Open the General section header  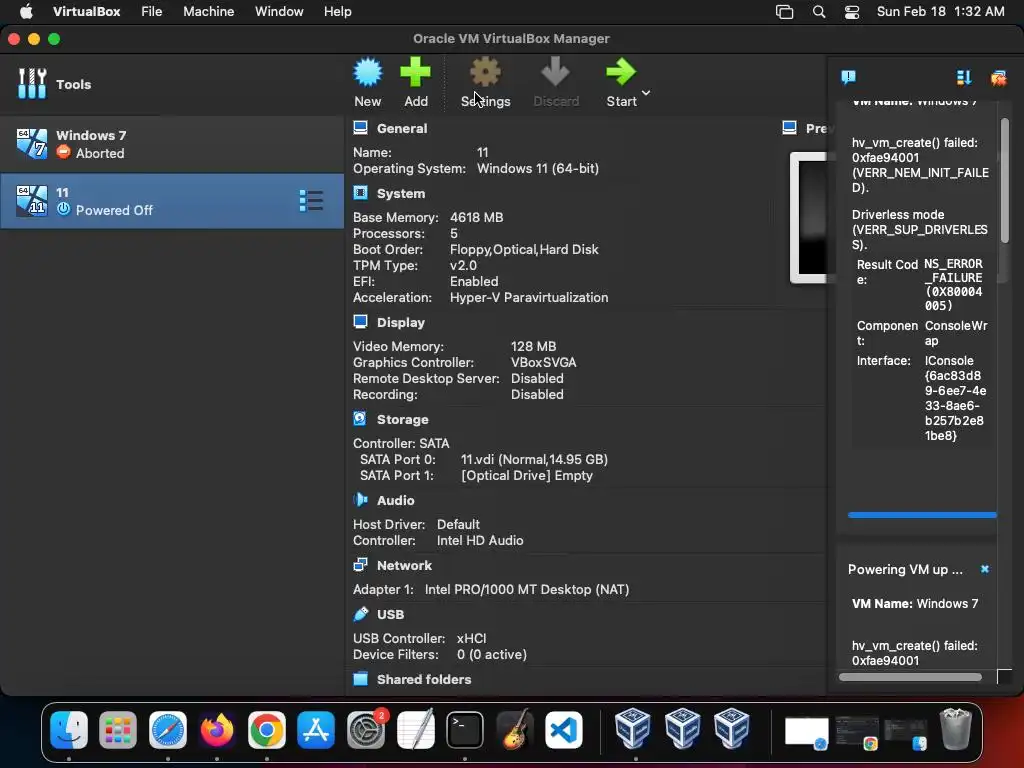pos(402,129)
